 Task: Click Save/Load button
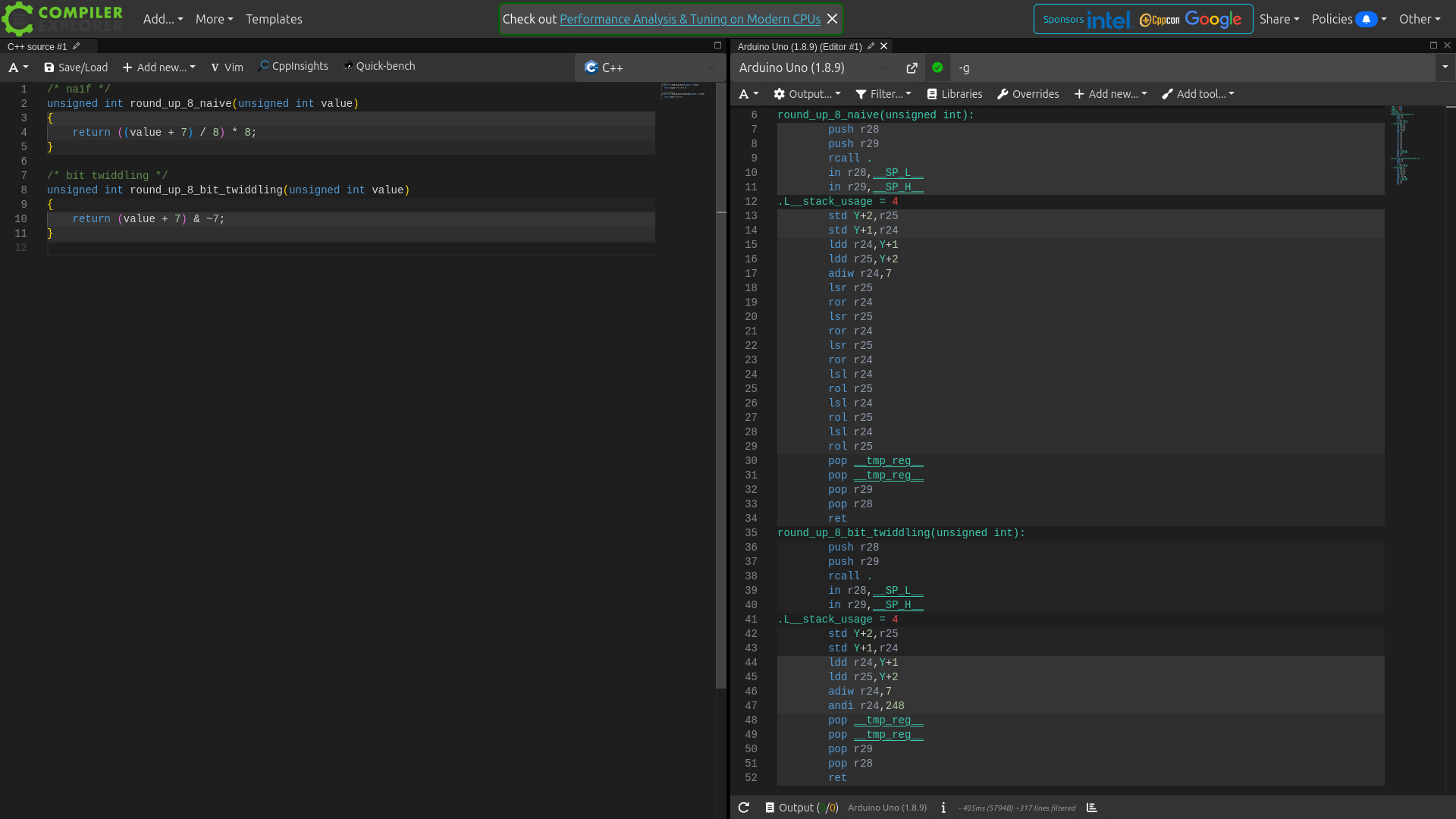tap(76, 67)
